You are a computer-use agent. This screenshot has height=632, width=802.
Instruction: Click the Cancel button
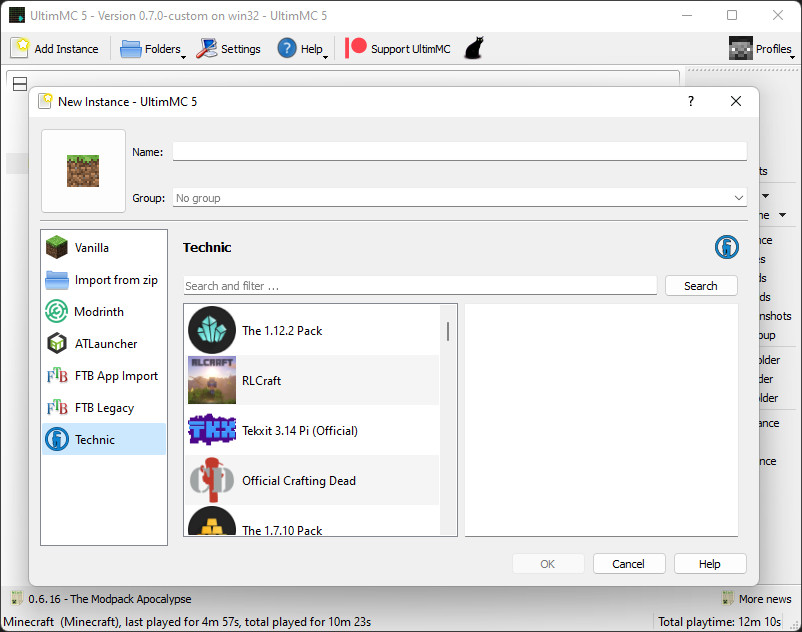coord(629,564)
